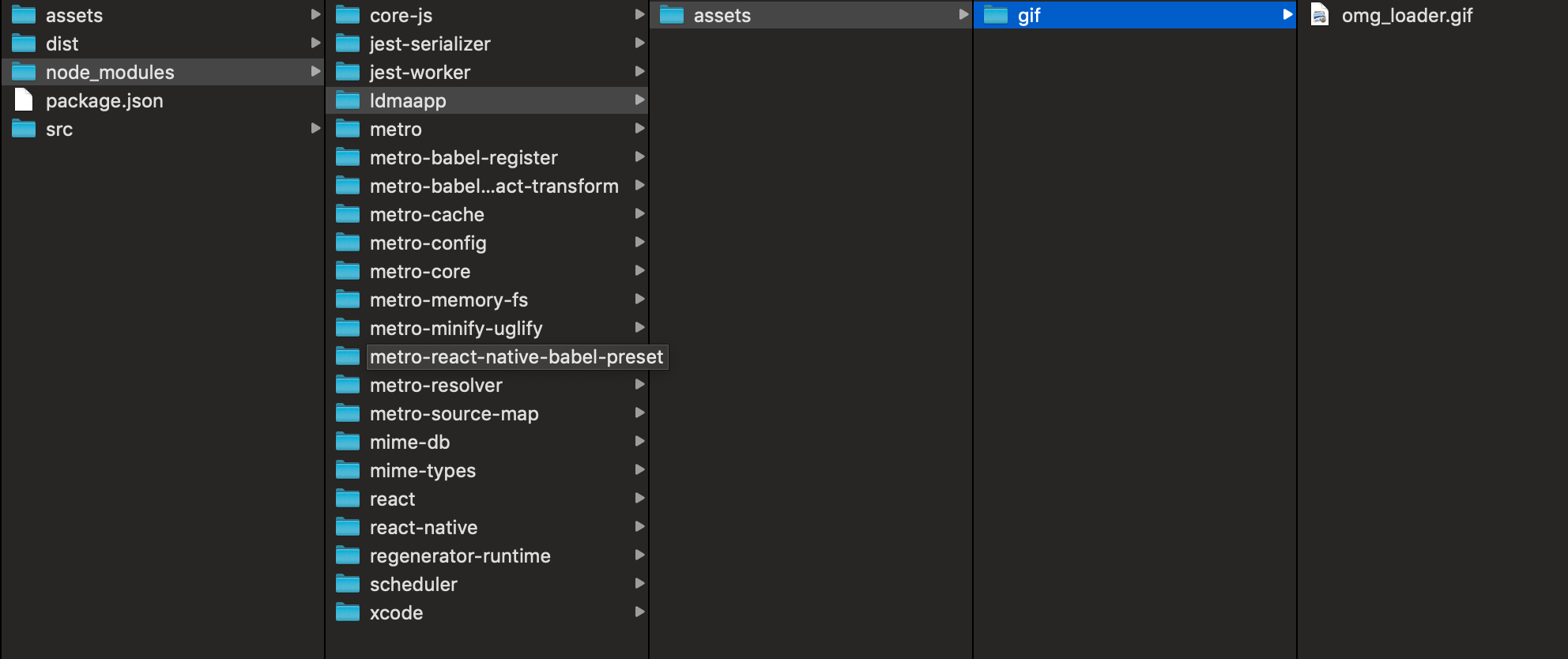The height and width of the screenshot is (659, 1568).
Task: Expand the mime-types disclosure arrow
Action: 639,469
